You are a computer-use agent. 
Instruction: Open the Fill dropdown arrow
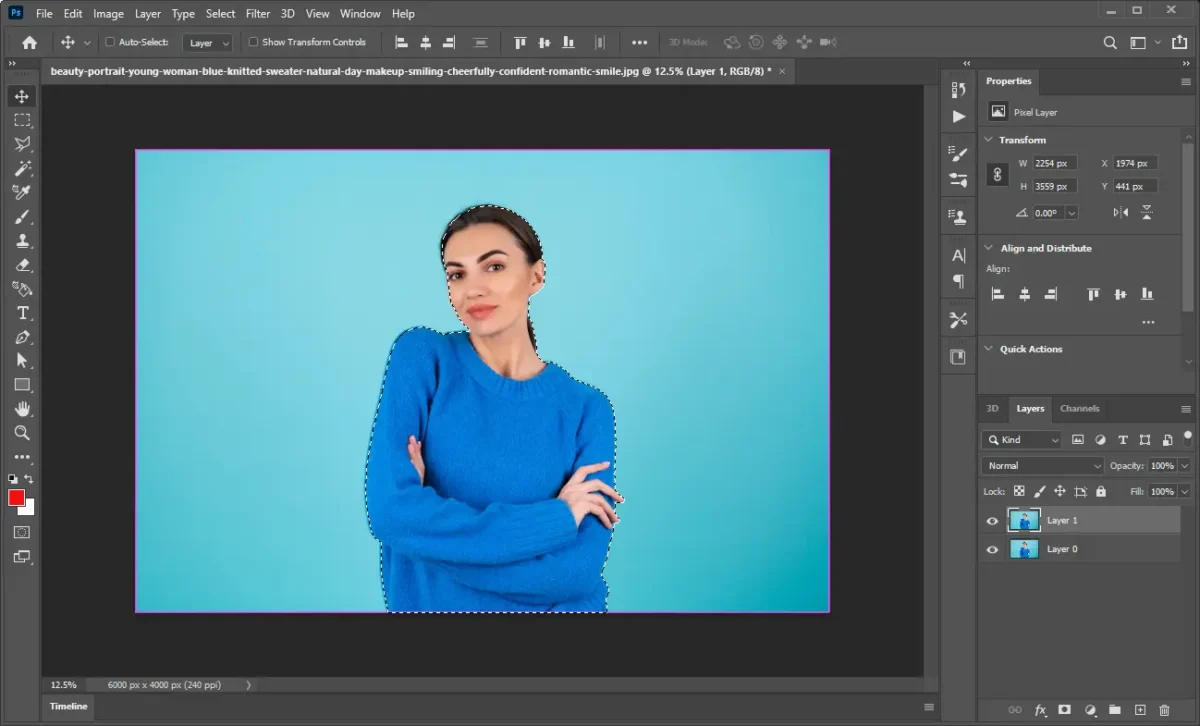1185,491
